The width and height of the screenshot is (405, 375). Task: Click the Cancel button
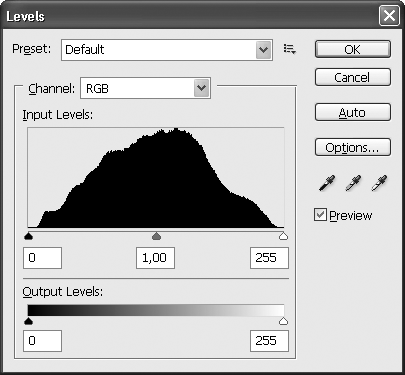[353, 77]
